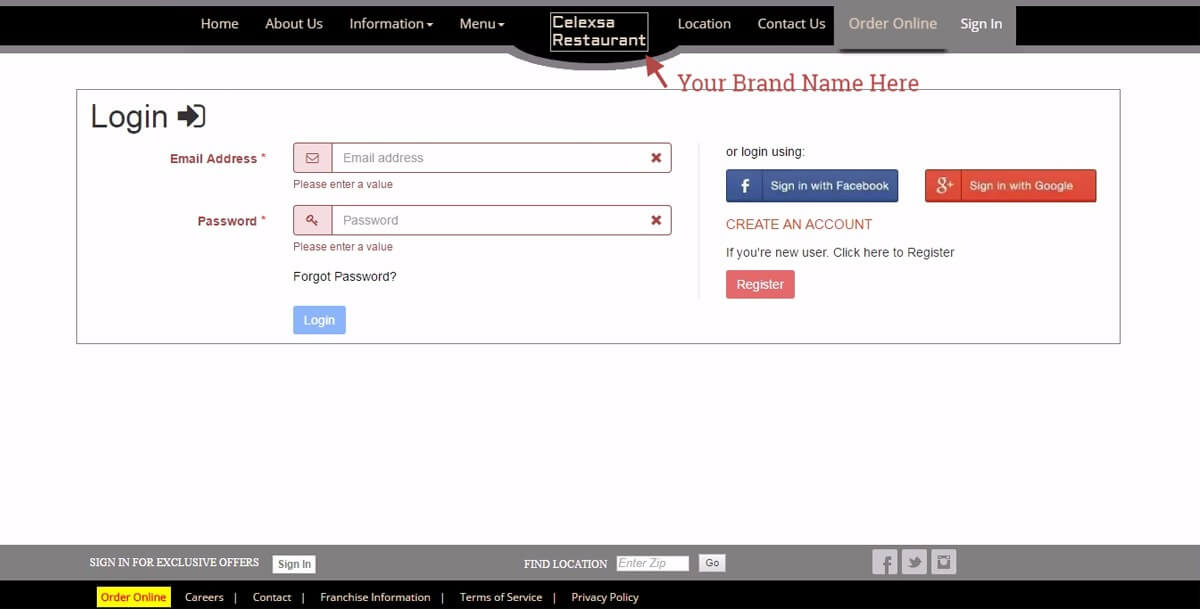Click the Facebook icon in footer

coord(884,562)
